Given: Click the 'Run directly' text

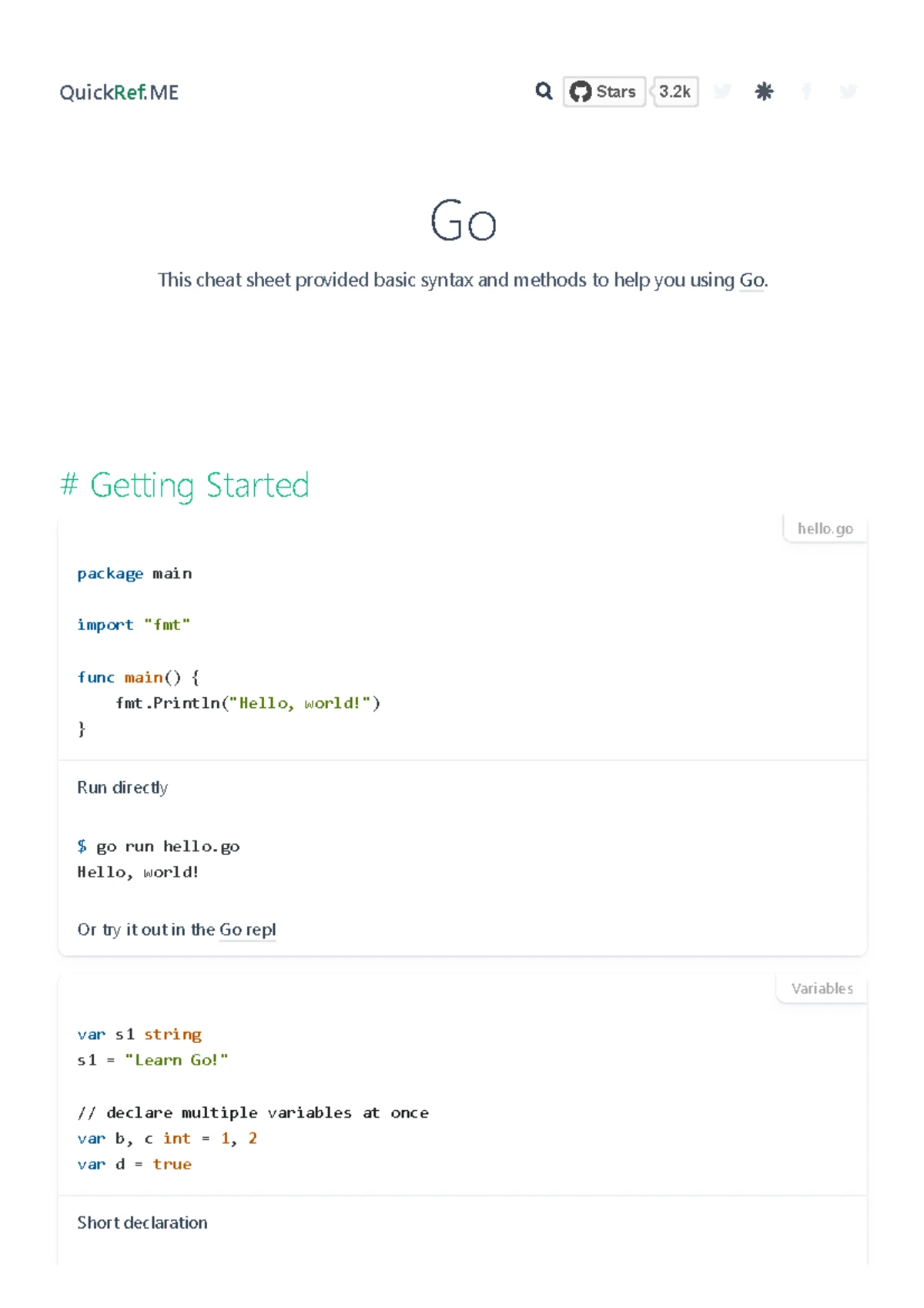Looking at the screenshot, I should point(122,787).
